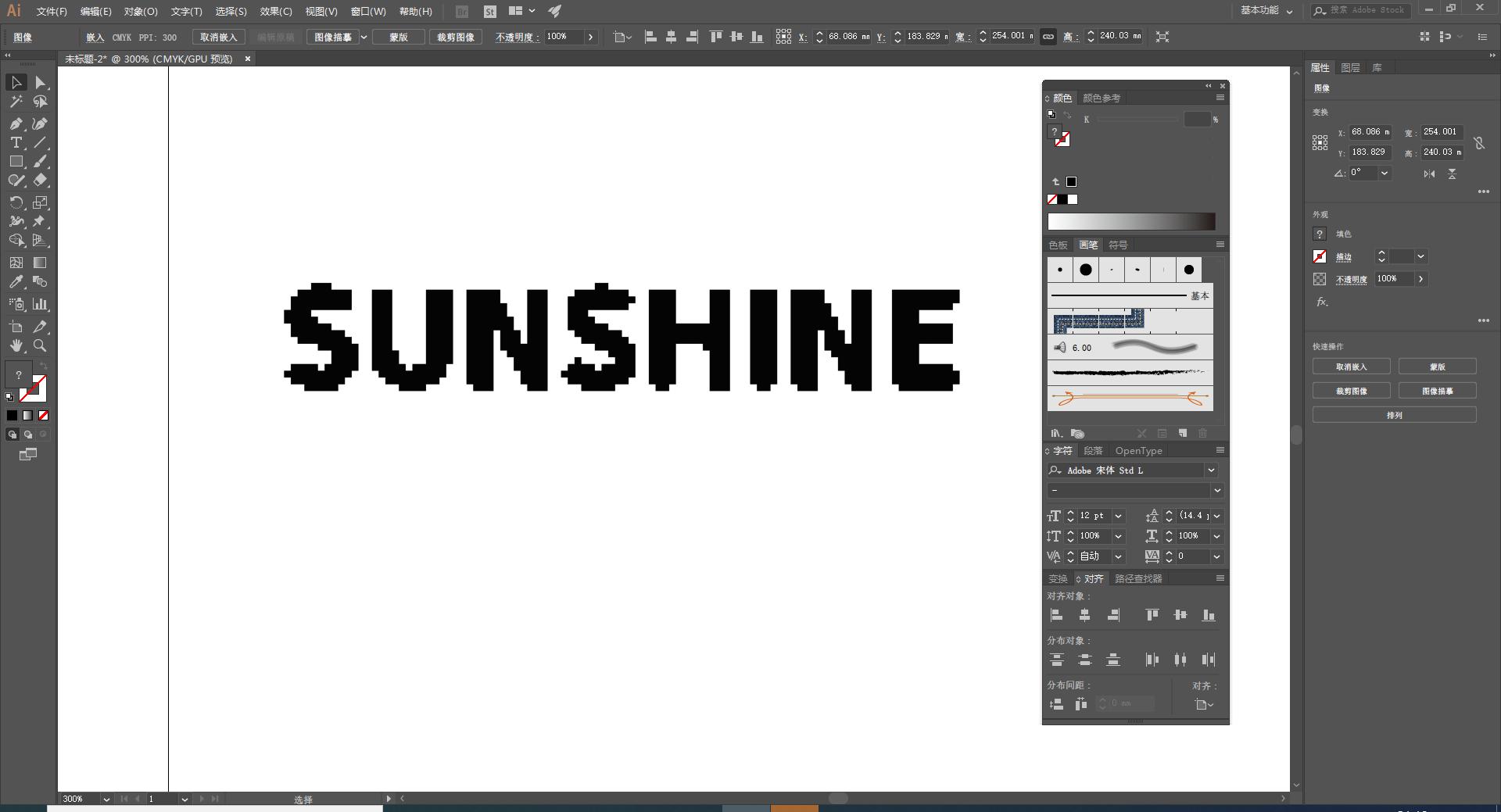1501x812 pixels.
Task: Open the font family dropdown
Action: pos(1211,470)
